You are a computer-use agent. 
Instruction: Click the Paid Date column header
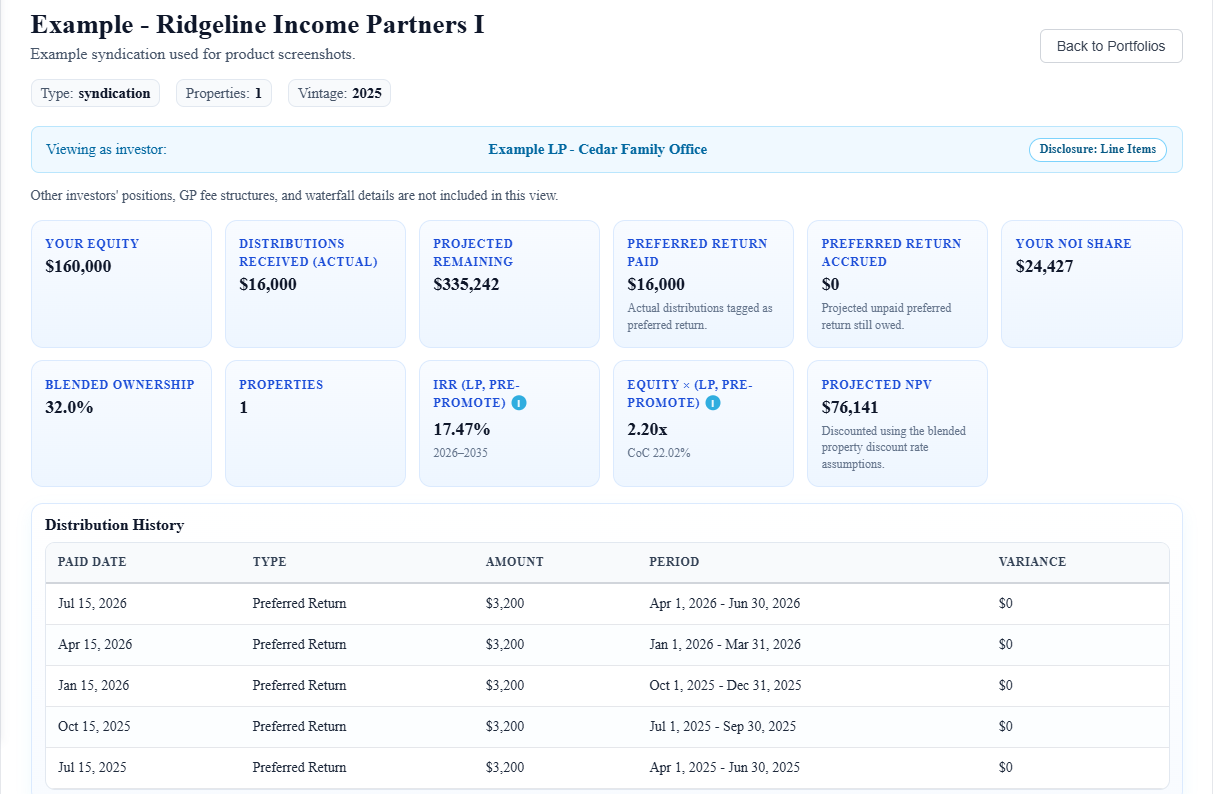pos(92,562)
